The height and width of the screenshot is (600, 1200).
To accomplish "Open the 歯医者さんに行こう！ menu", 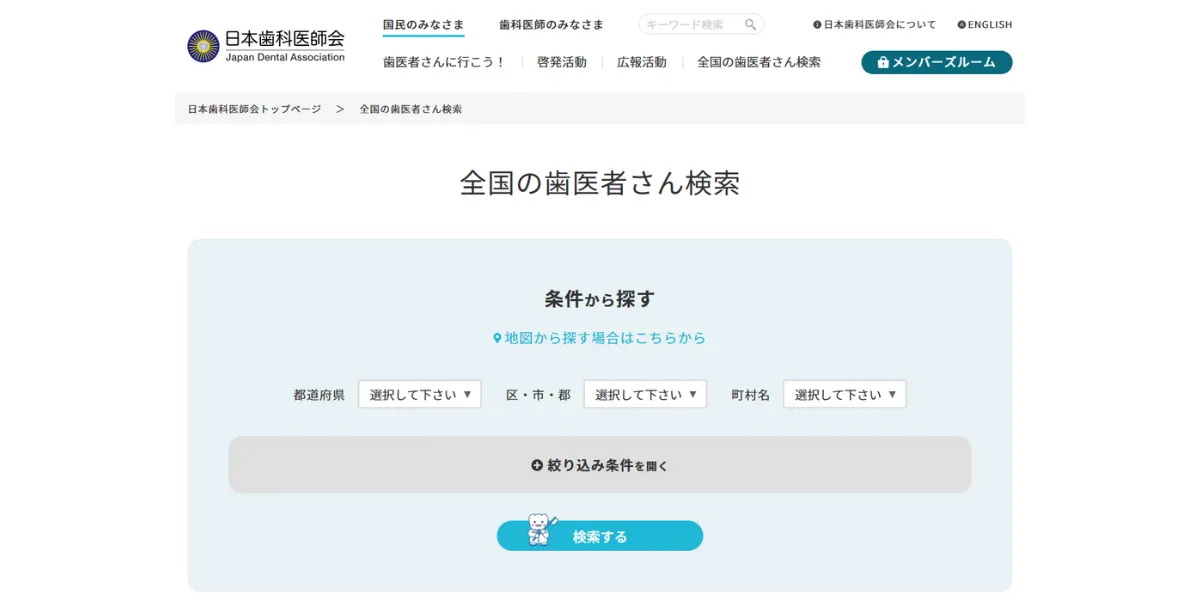I will 445,62.
